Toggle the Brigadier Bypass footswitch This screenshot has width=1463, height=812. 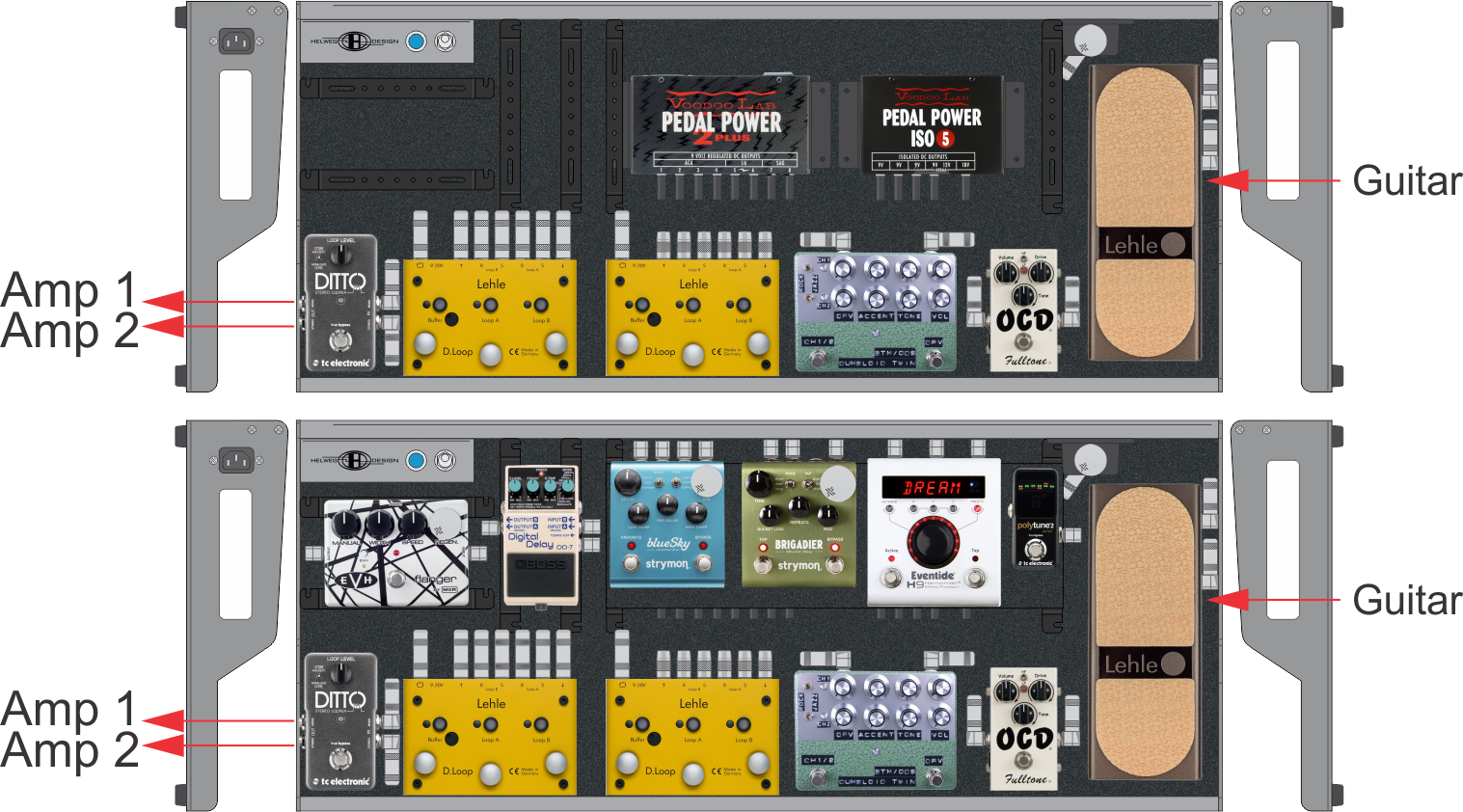(835, 565)
